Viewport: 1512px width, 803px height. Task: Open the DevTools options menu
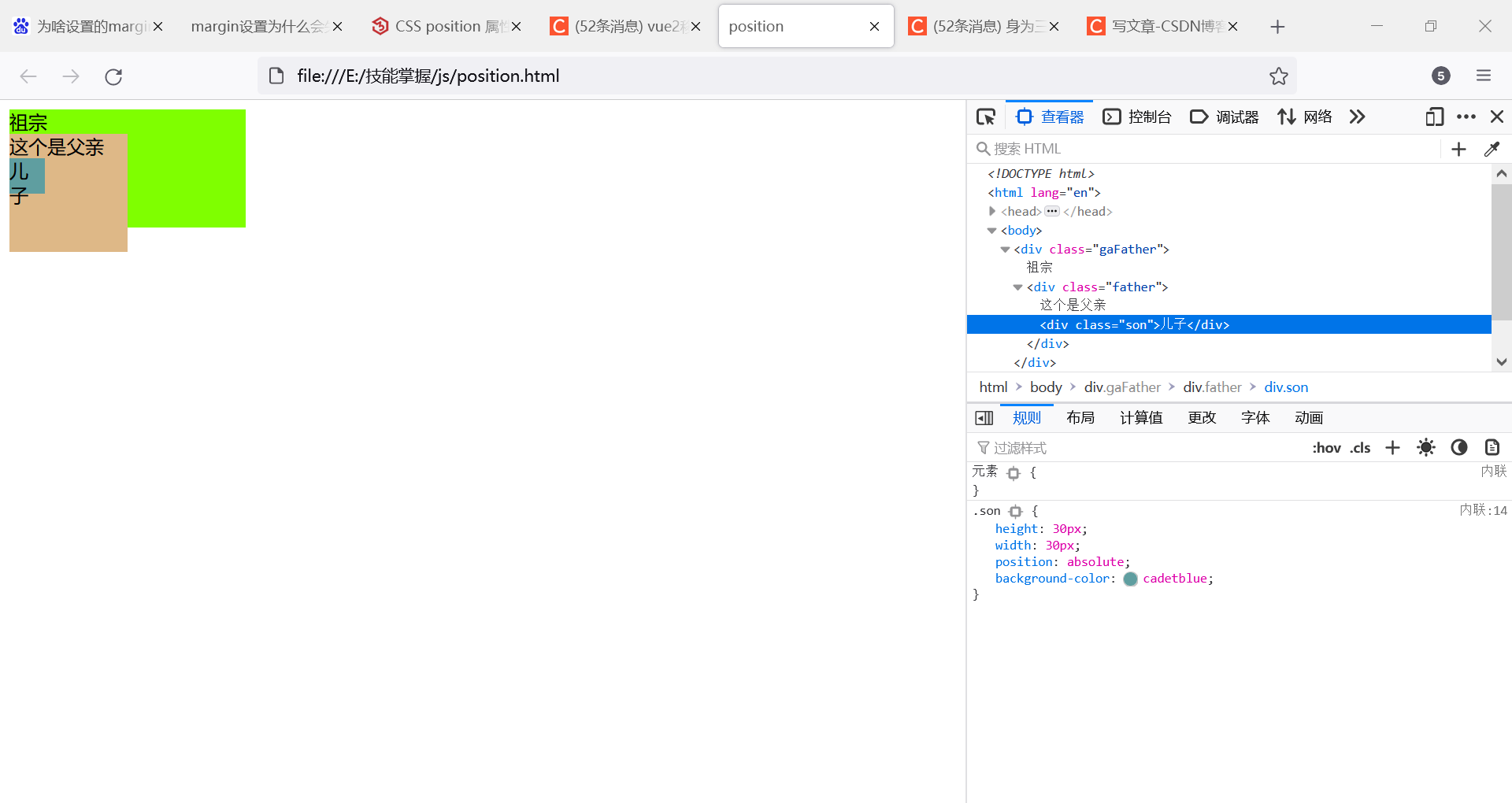pos(1466,117)
